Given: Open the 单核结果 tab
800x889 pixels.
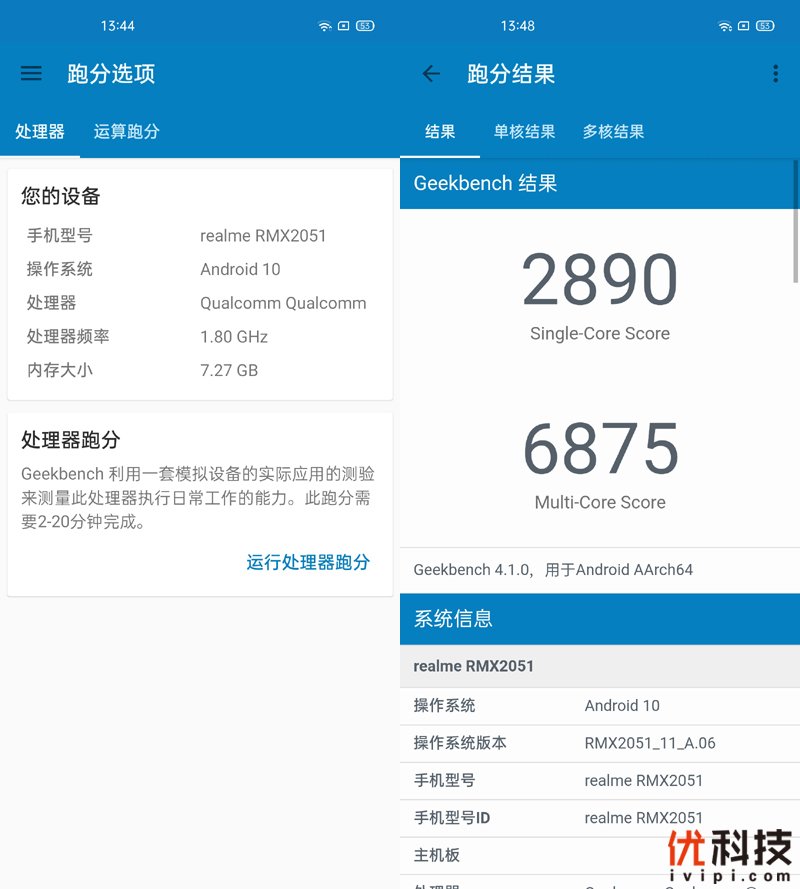Looking at the screenshot, I should (x=524, y=131).
